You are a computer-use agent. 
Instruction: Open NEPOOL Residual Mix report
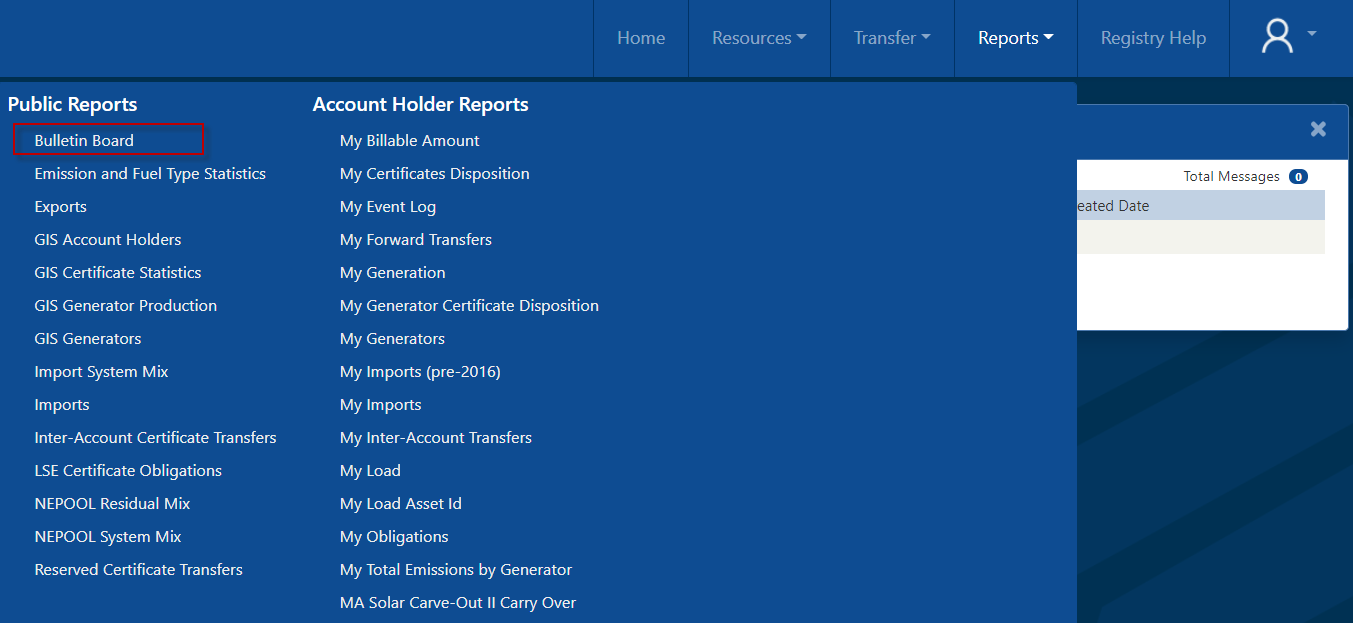(112, 504)
